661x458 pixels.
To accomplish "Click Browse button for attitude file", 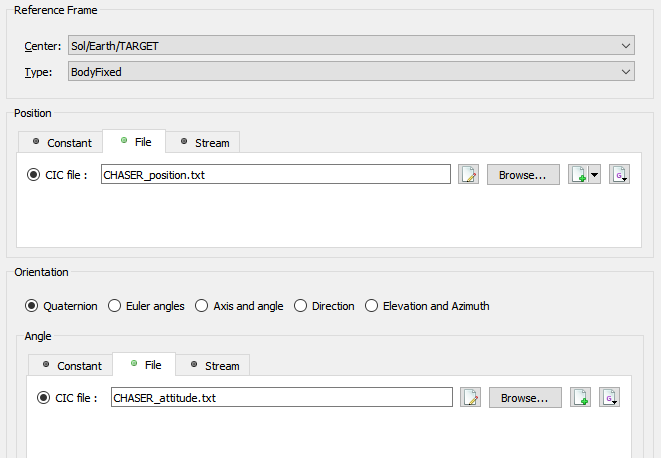I will [x=525, y=398].
